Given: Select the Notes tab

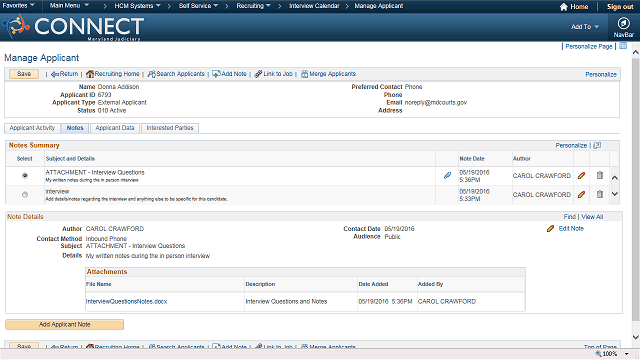Looking at the screenshot, I should point(75,128).
